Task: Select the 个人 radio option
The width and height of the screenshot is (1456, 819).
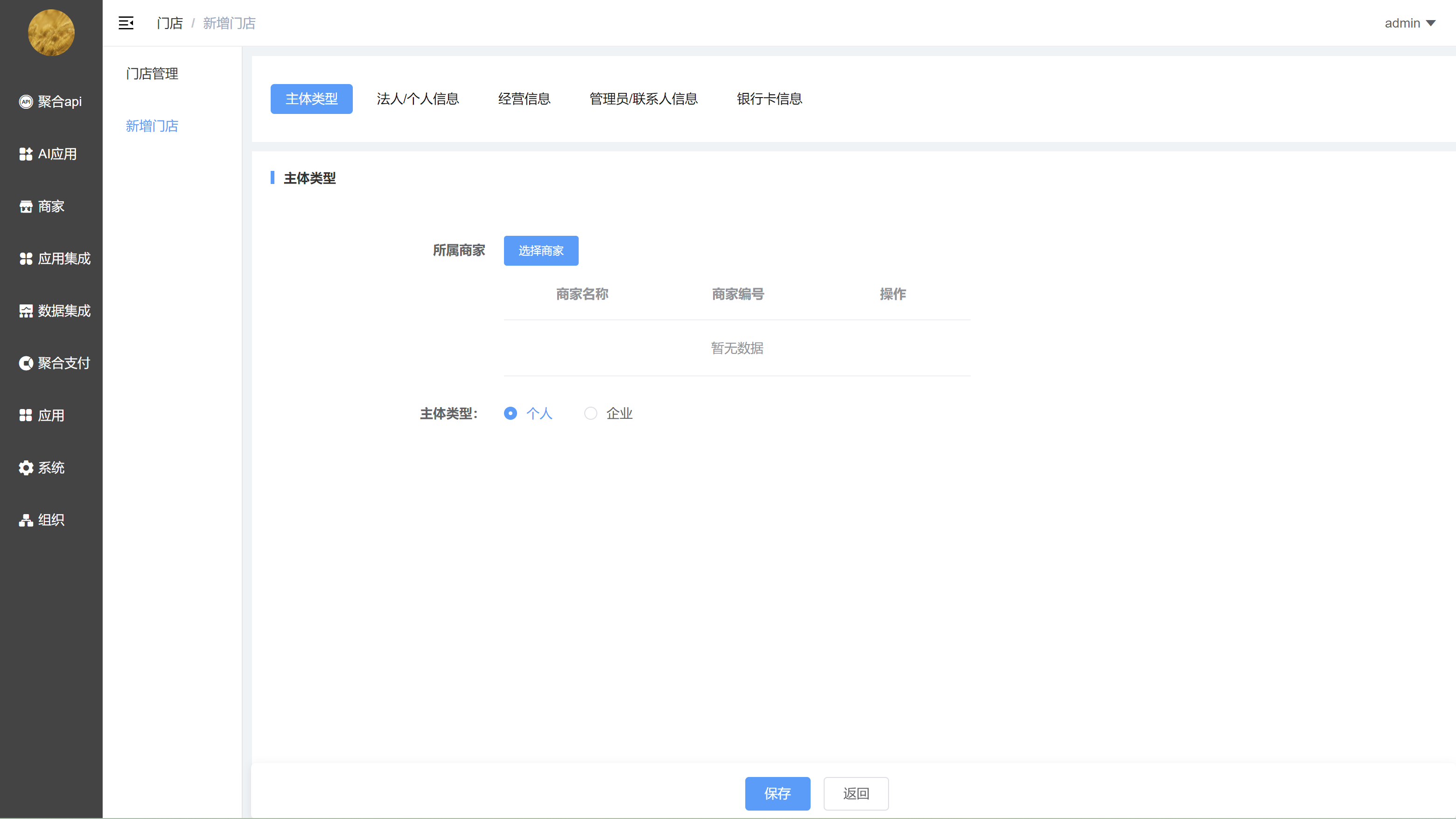Action: tap(511, 413)
